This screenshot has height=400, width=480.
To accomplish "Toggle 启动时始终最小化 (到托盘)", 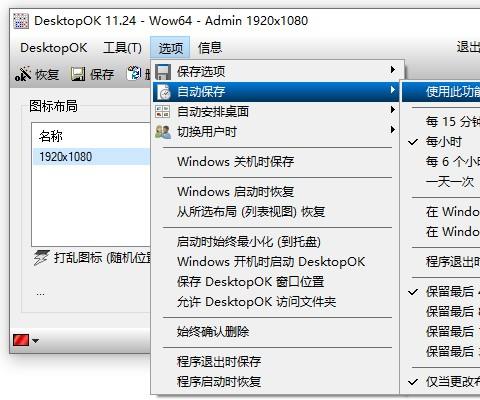I will click(276, 242).
